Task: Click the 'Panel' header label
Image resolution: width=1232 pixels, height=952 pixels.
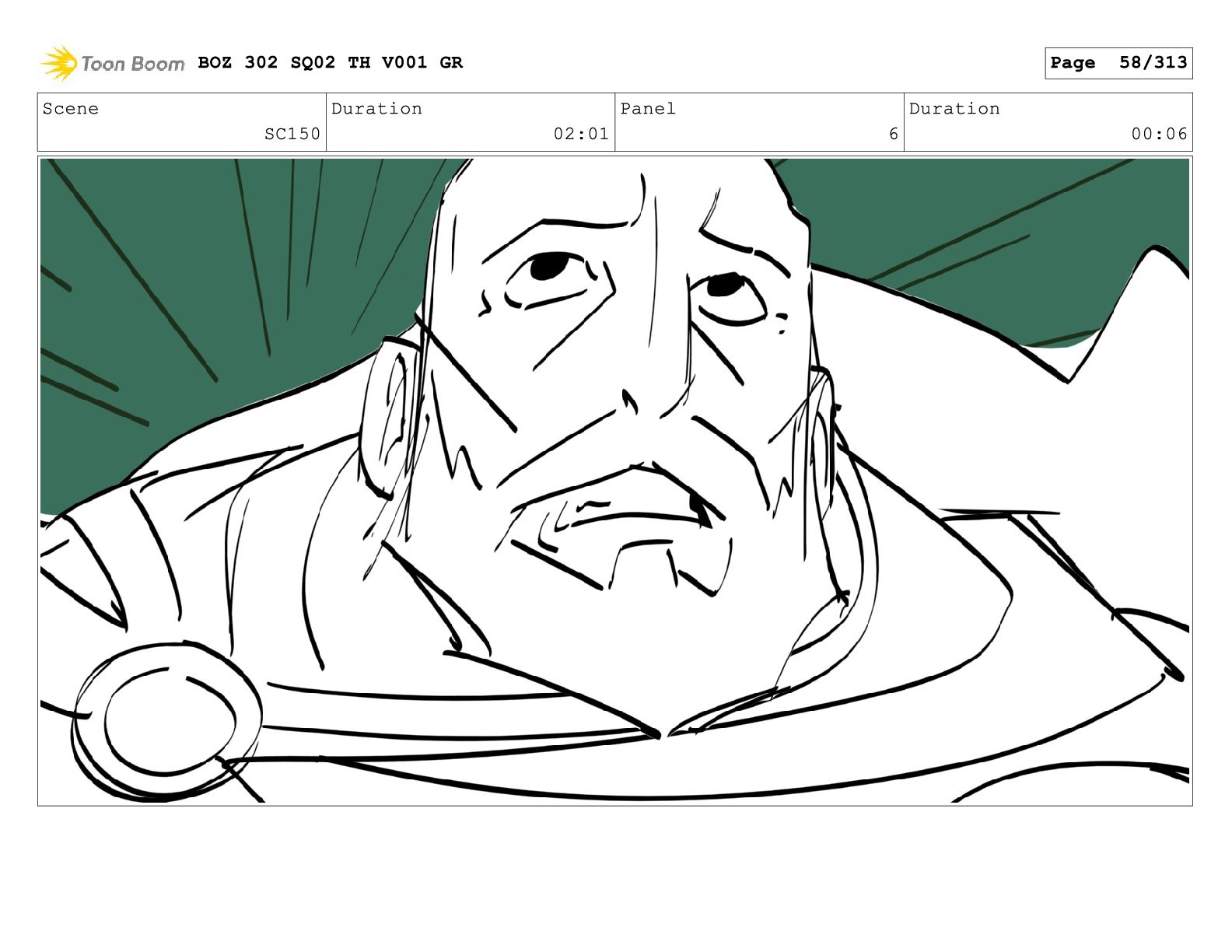Action: 648,109
